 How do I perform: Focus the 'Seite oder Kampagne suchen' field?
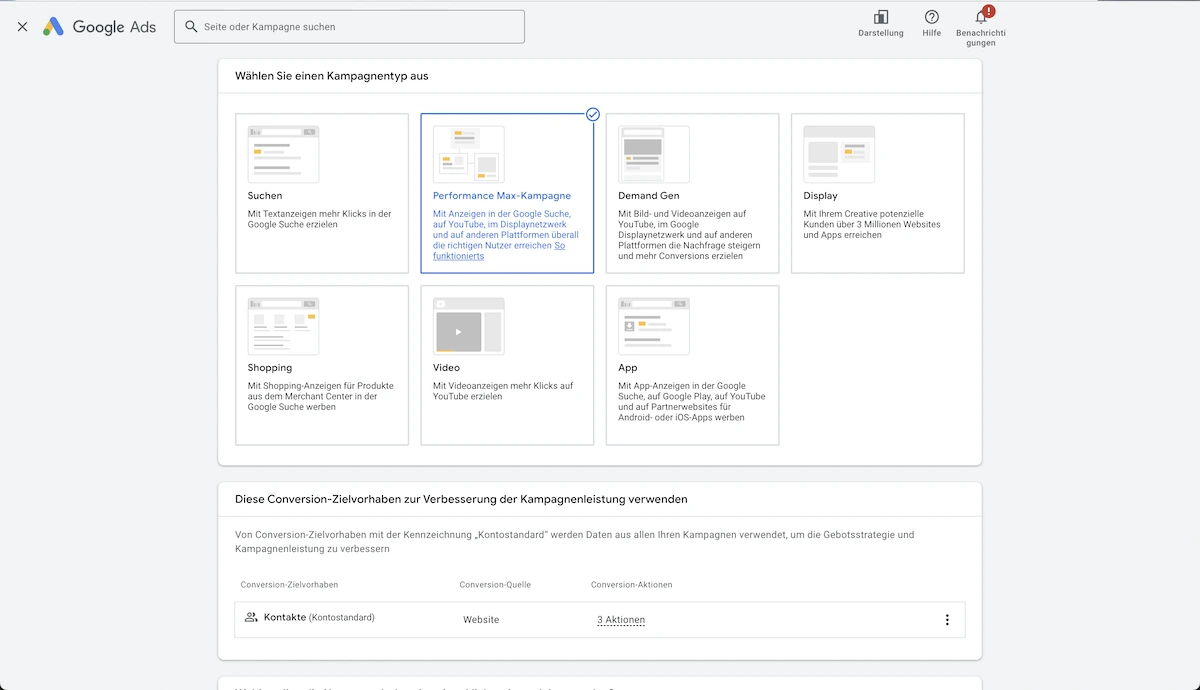[x=349, y=27]
